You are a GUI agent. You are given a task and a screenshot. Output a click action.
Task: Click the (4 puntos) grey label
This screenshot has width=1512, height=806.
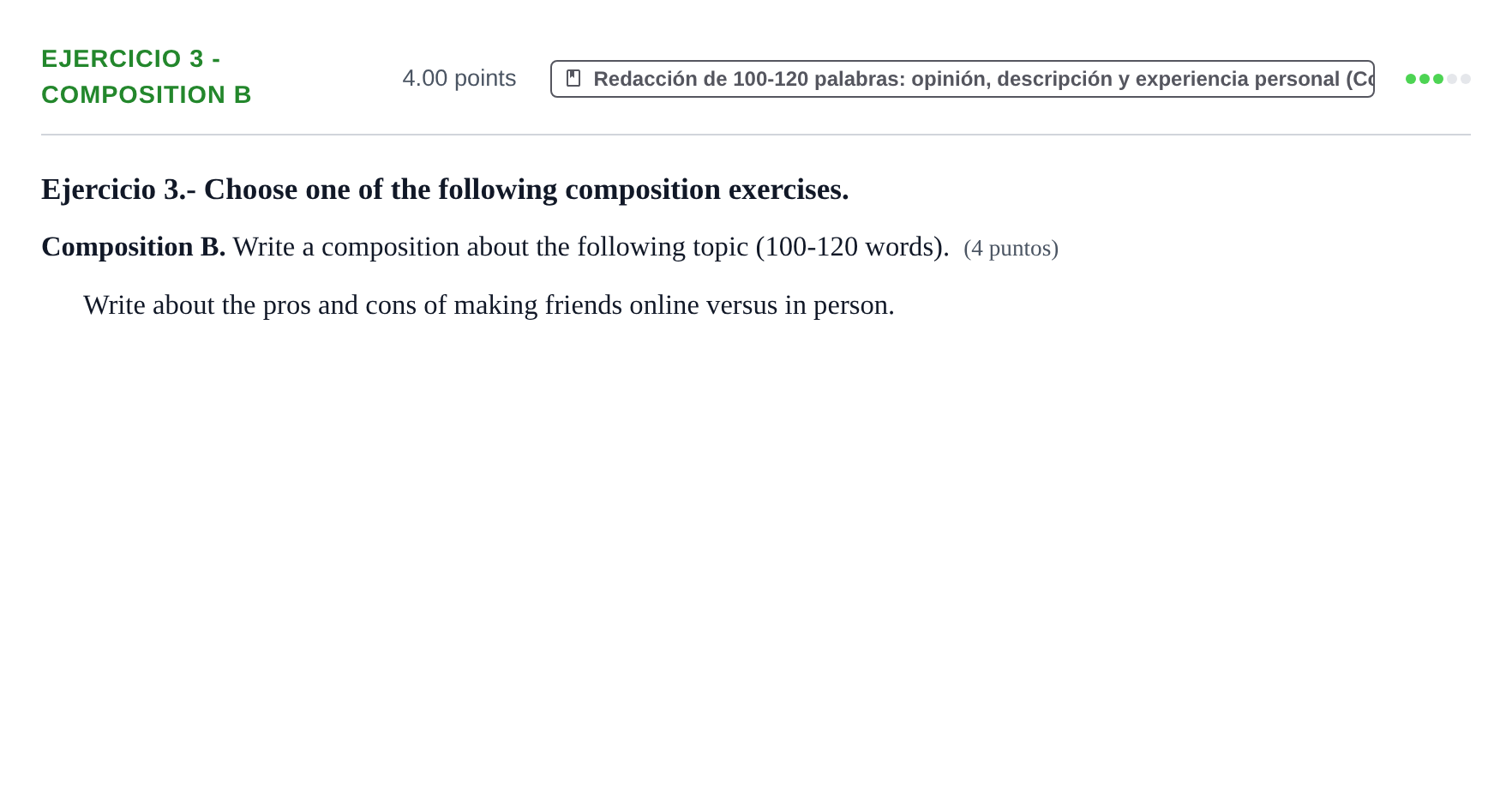[x=1011, y=249]
